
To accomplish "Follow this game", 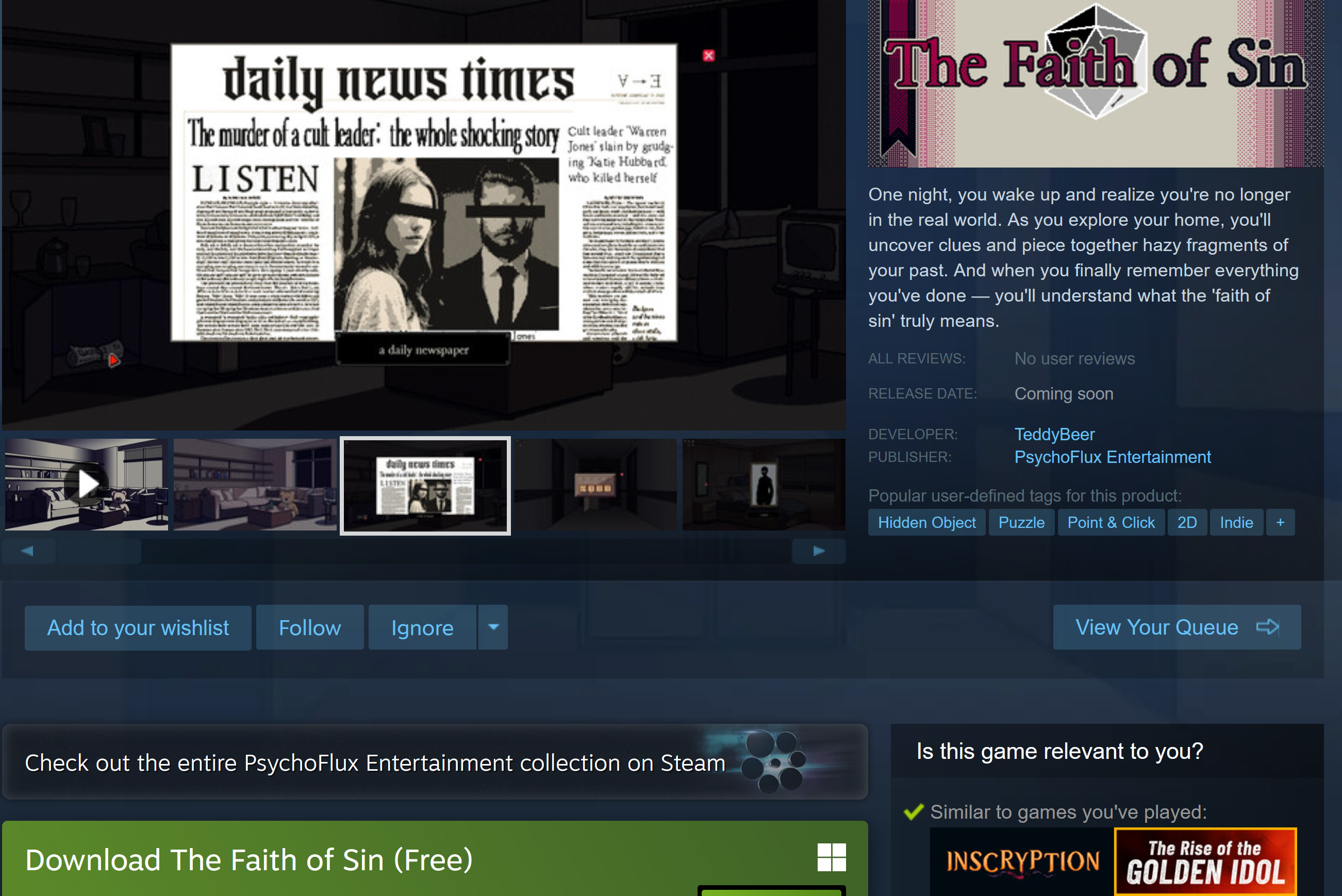I will 310,627.
